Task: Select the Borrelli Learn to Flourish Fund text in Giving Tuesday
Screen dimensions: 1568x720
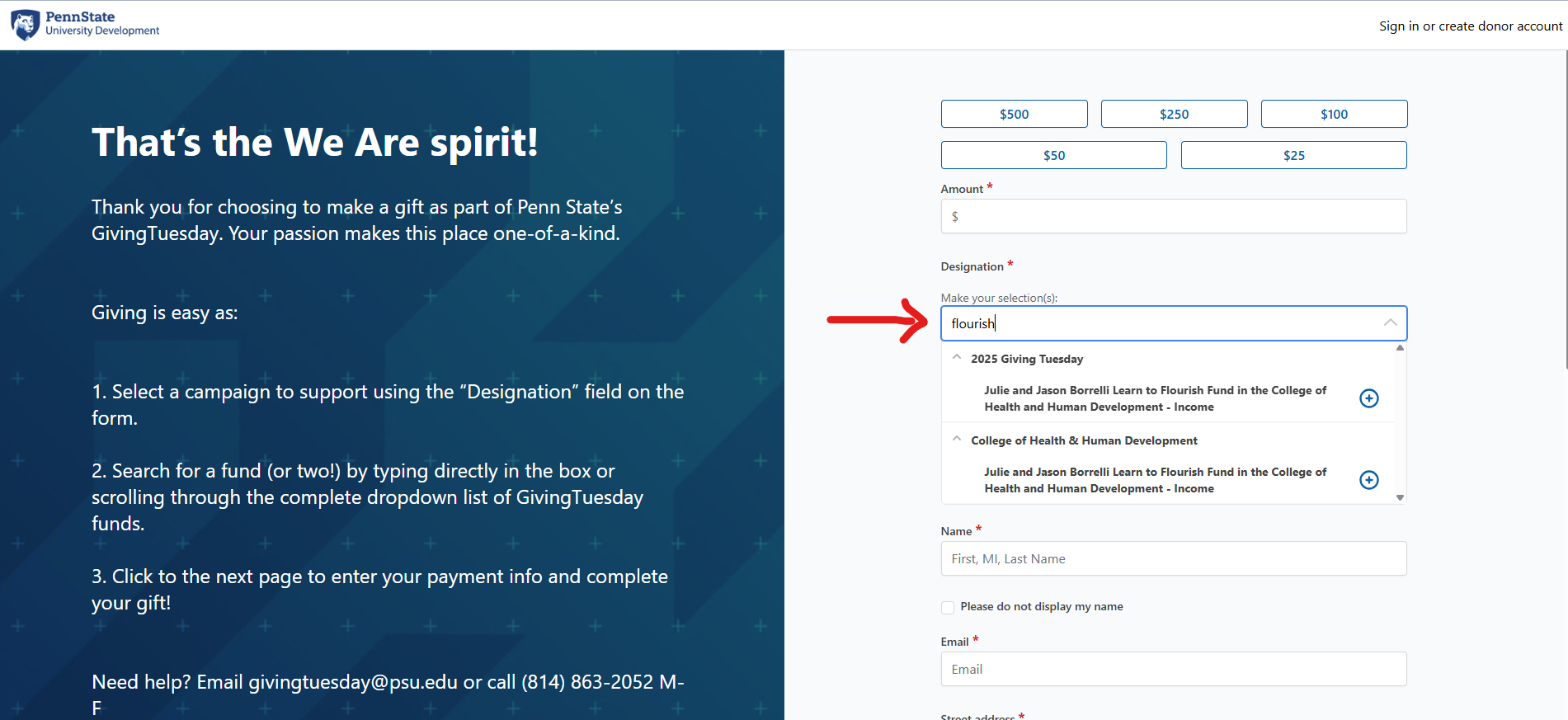Action: click(1155, 398)
